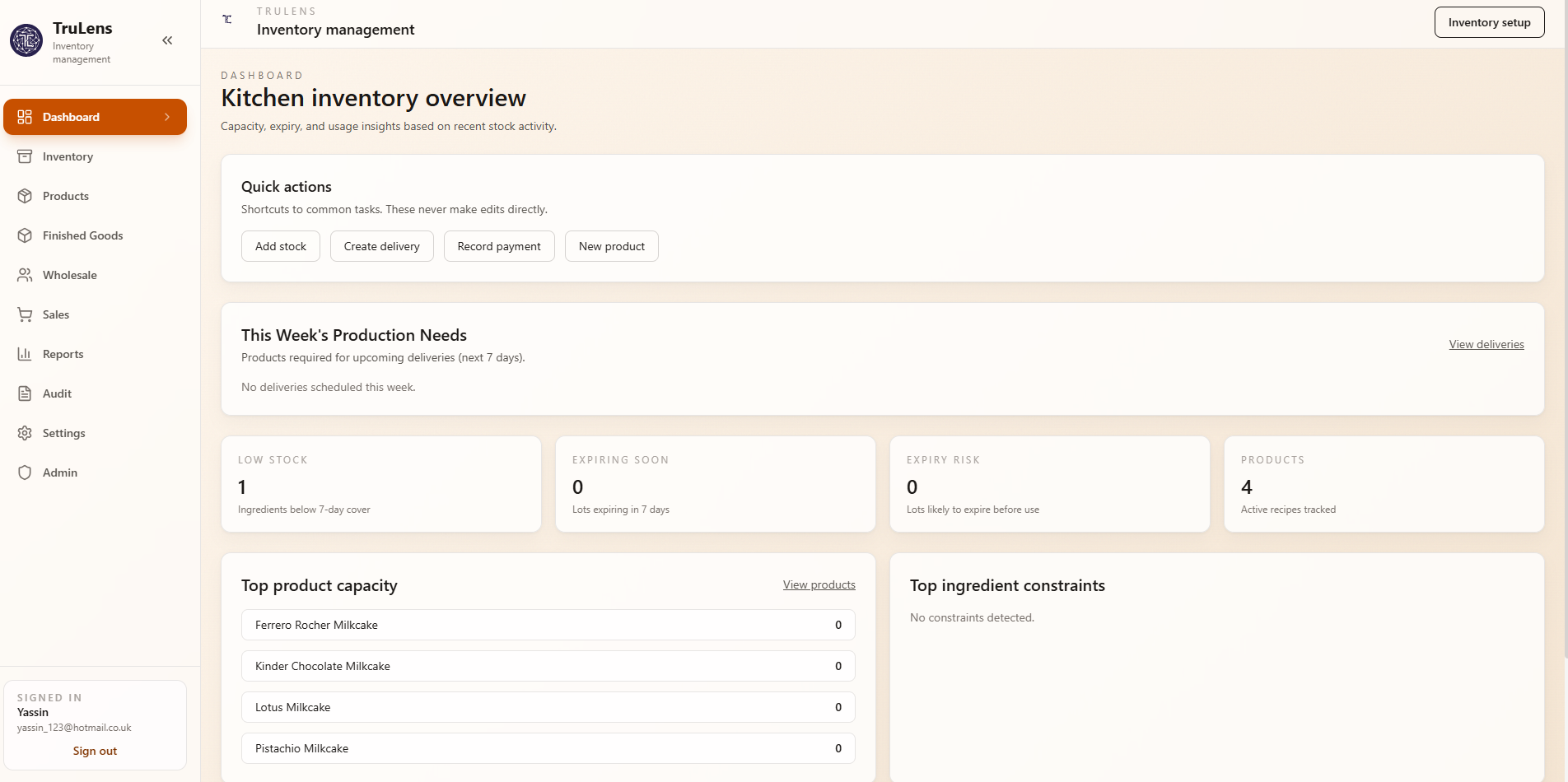Open the Inventory section icon in sidebar

26,156
